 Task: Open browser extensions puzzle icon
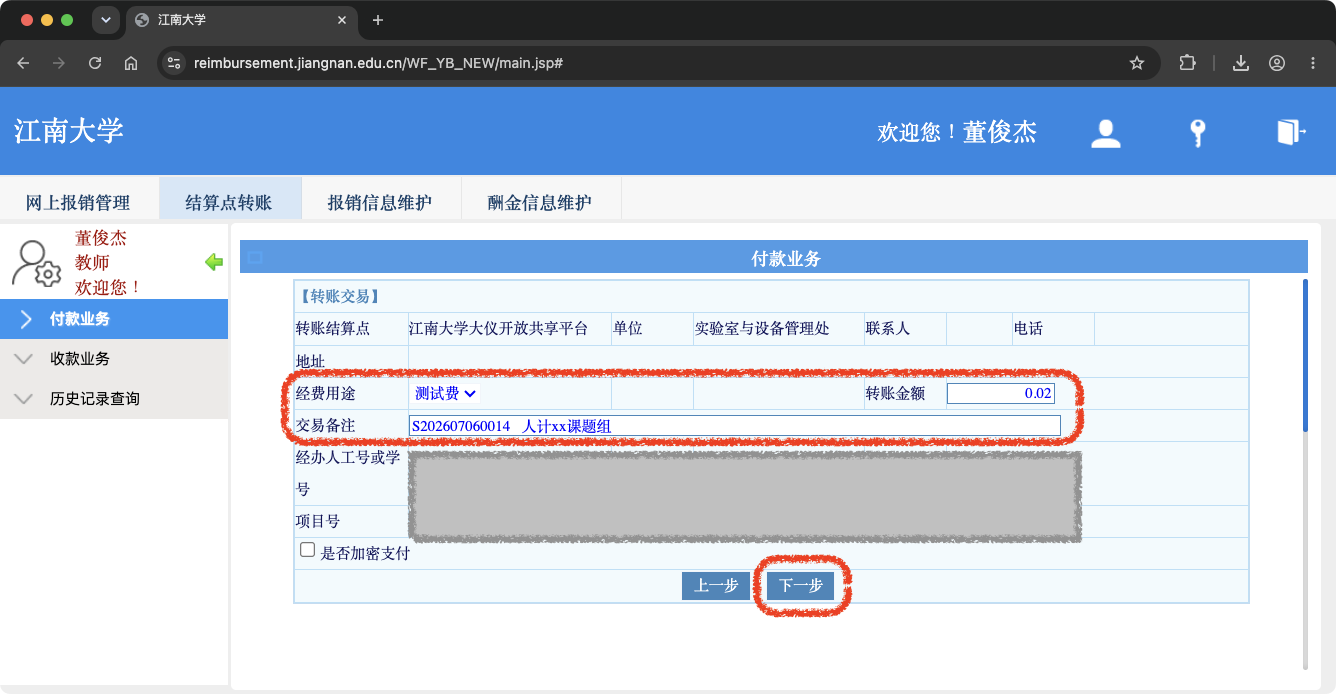1187,63
